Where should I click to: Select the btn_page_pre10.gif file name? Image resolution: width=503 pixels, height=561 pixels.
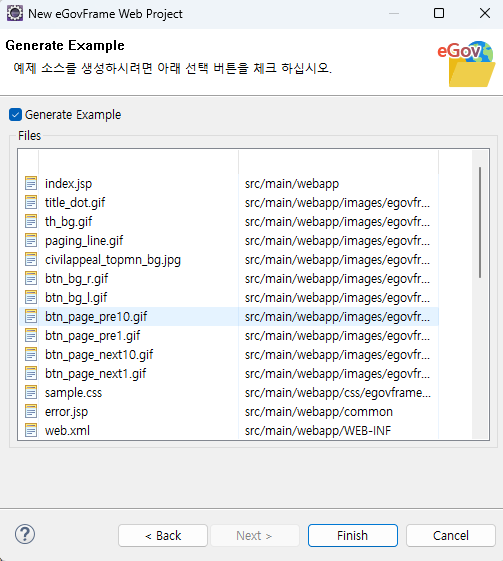pyautogui.click(x=96, y=317)
